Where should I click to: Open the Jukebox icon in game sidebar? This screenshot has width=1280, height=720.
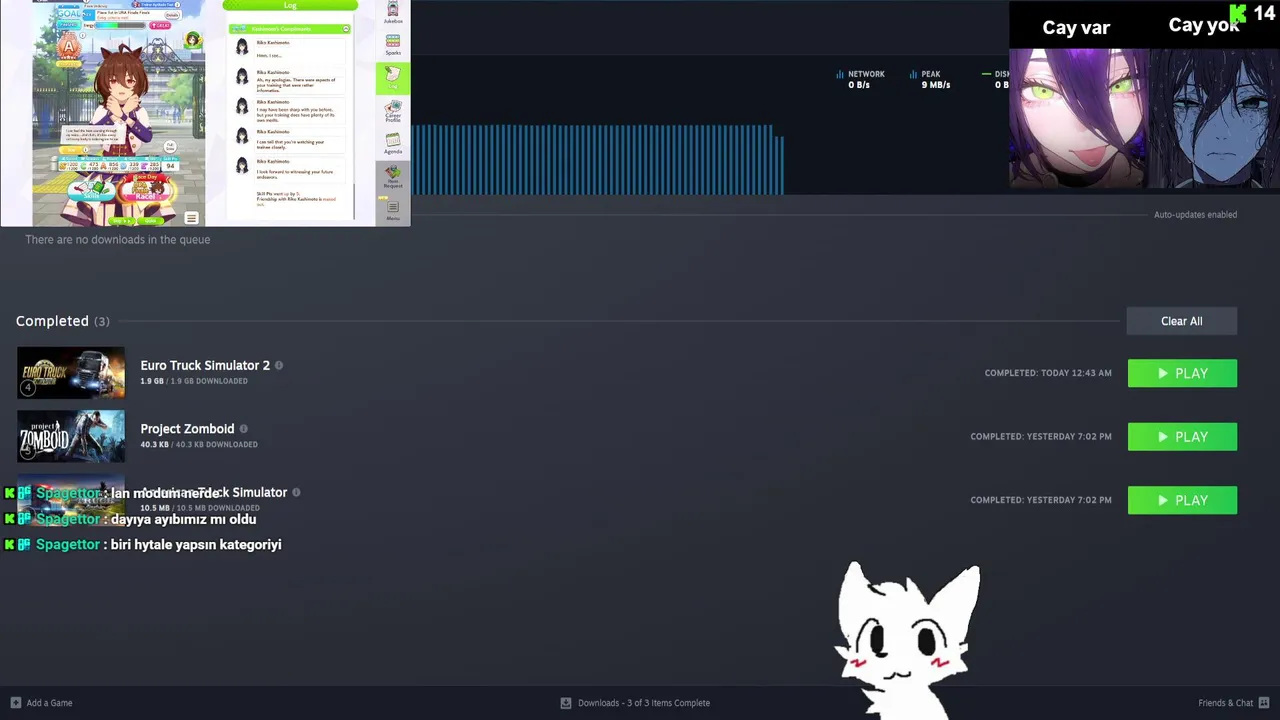[x=393, y=11]
